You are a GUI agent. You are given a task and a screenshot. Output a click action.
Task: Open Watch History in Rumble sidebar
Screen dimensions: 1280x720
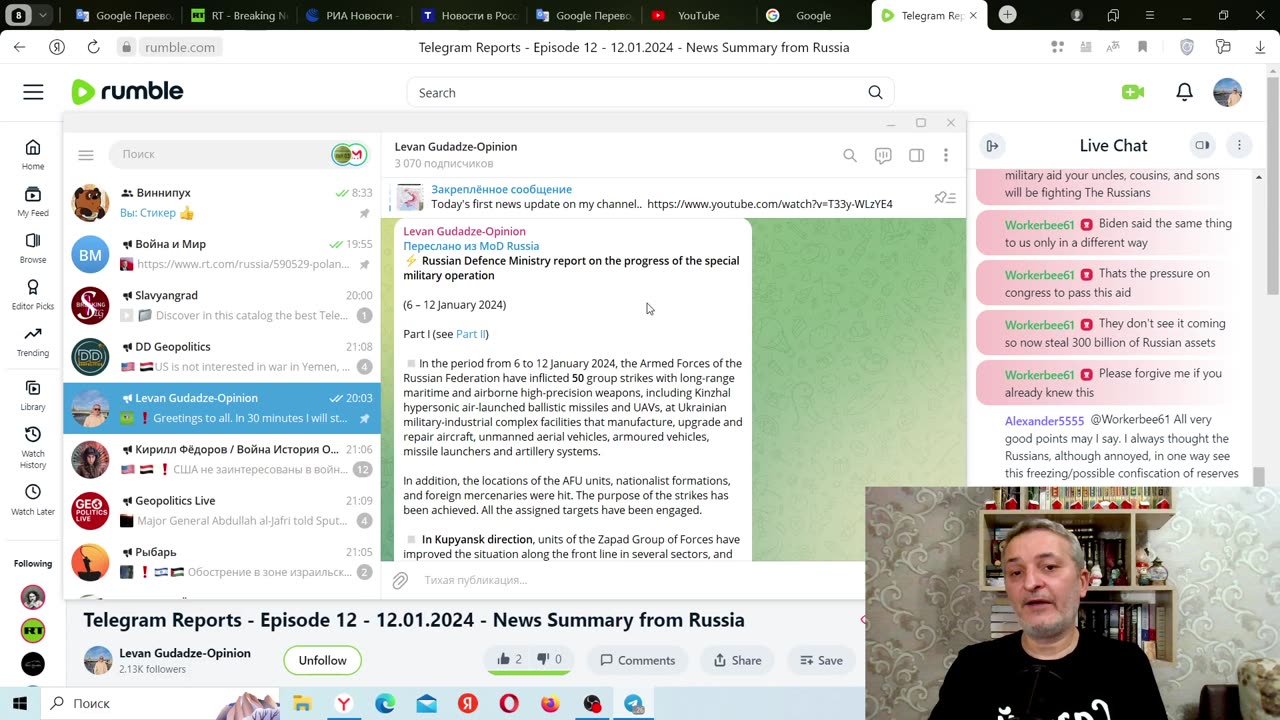pos(33,448)
